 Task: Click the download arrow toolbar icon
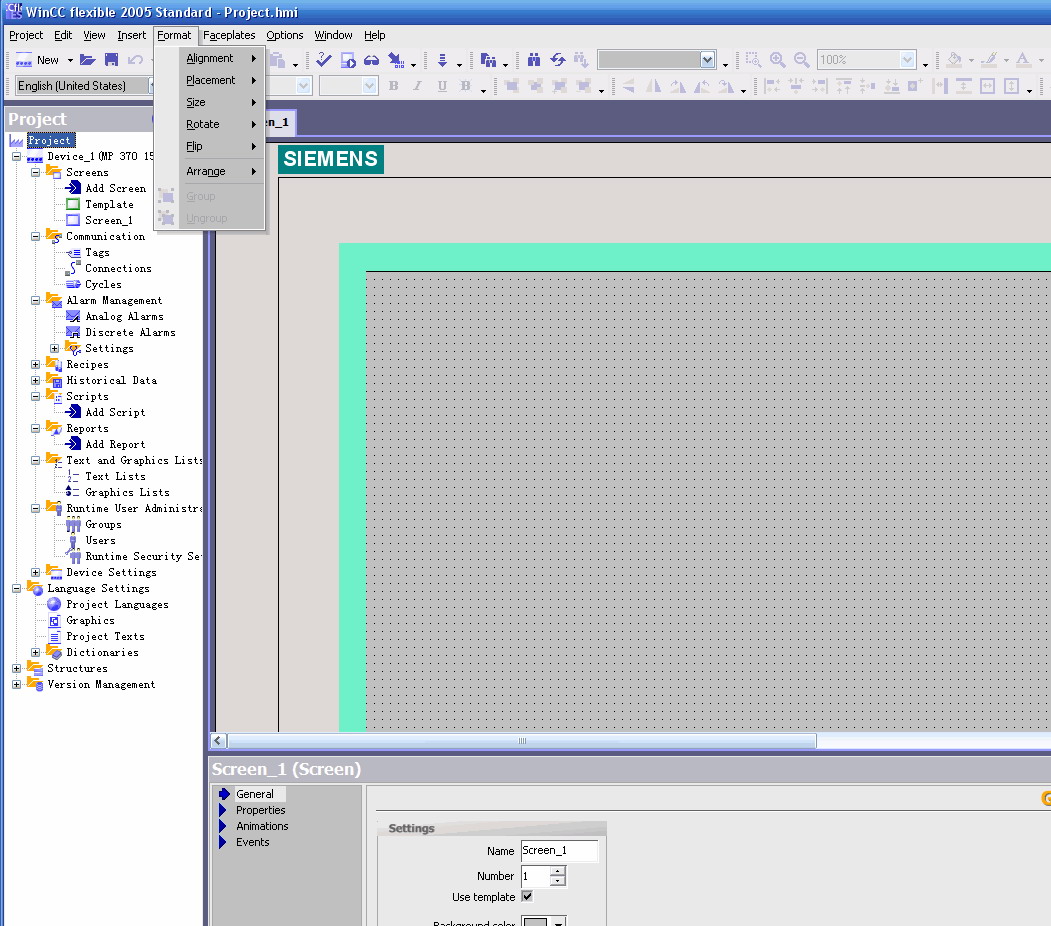(x=442, y=60)
